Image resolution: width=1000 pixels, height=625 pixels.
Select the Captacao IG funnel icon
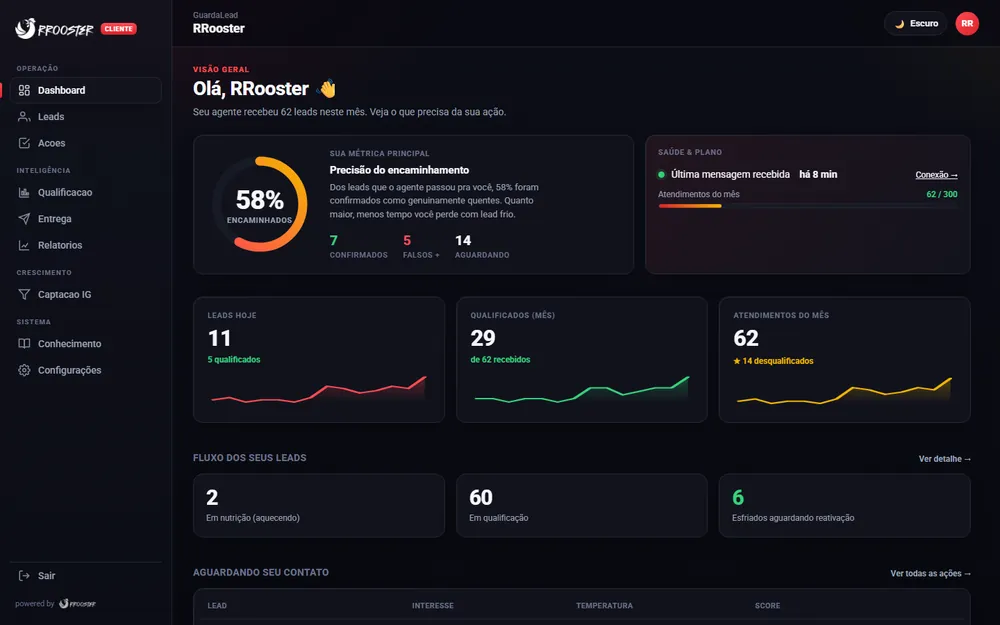coord(24,294)
